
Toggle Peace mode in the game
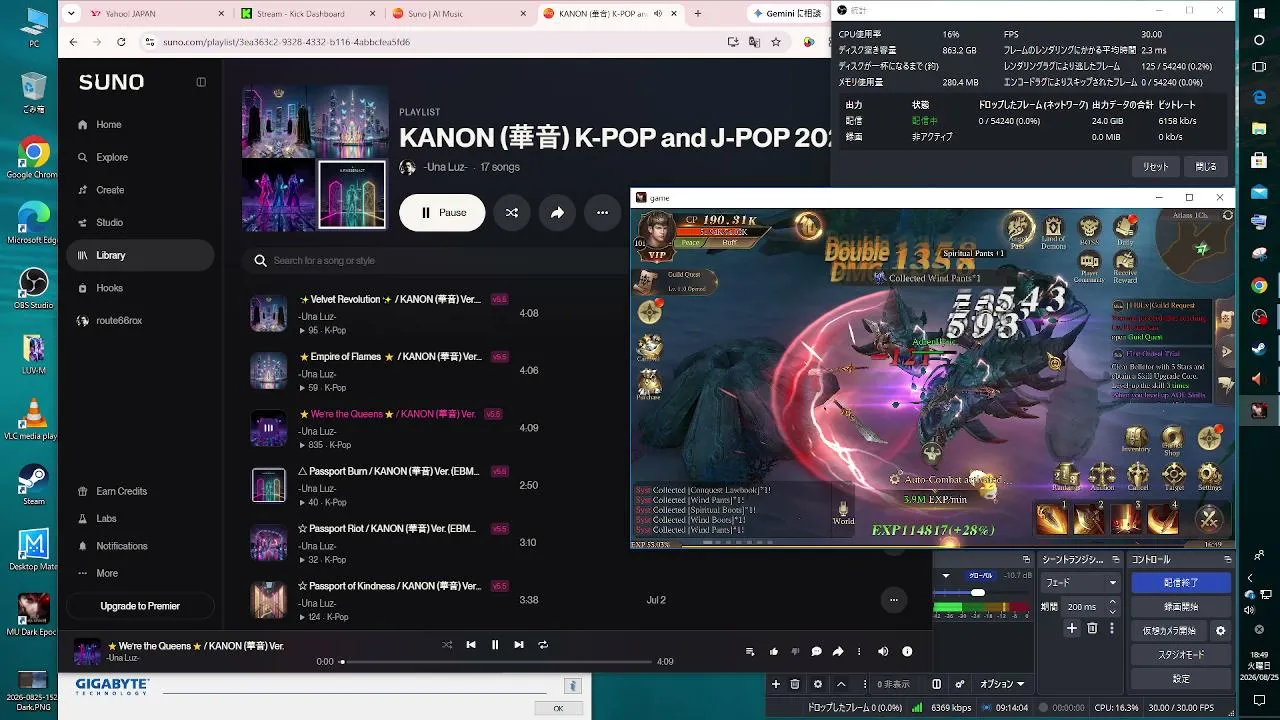(x=691, y=243)
